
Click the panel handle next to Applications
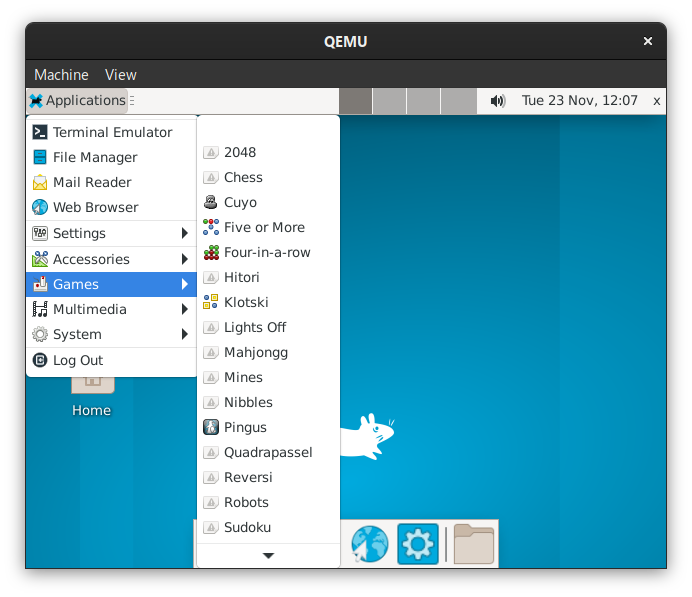tap(132, 101)
